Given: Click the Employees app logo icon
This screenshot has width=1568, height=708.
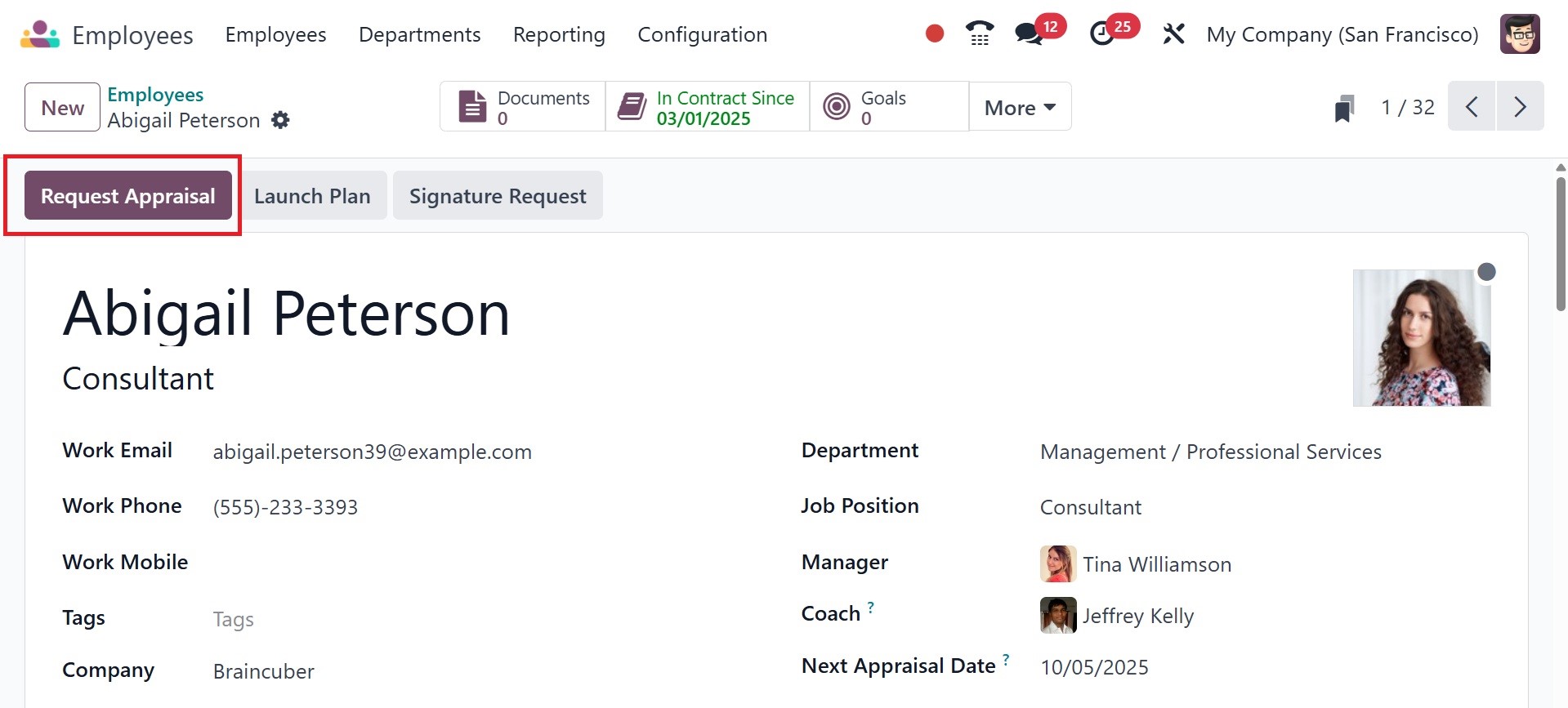Looking at the screenshot, I should coord(40,34).
